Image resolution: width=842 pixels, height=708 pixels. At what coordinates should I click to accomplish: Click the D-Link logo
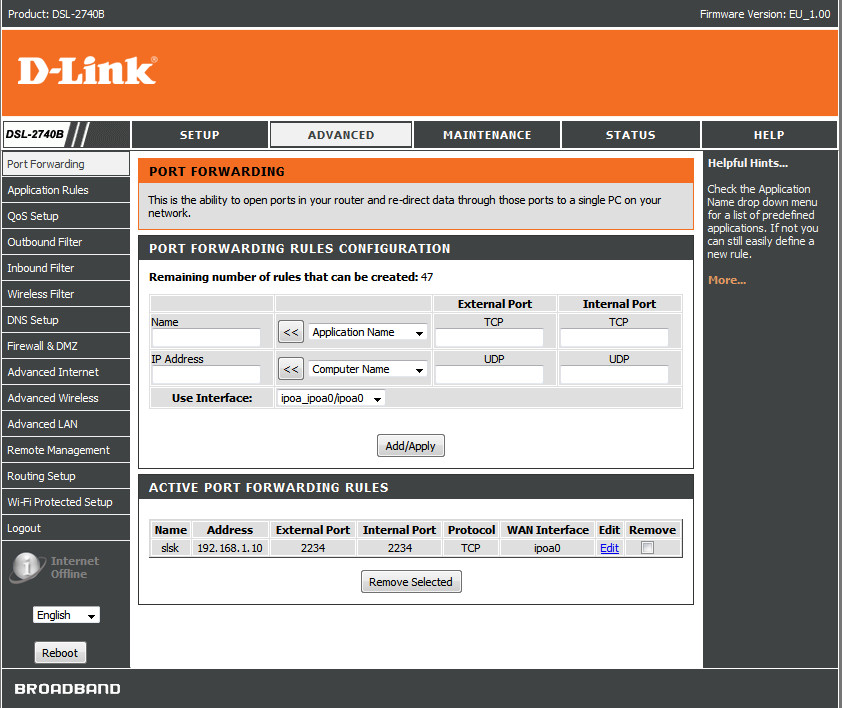(x=86, y=70)
